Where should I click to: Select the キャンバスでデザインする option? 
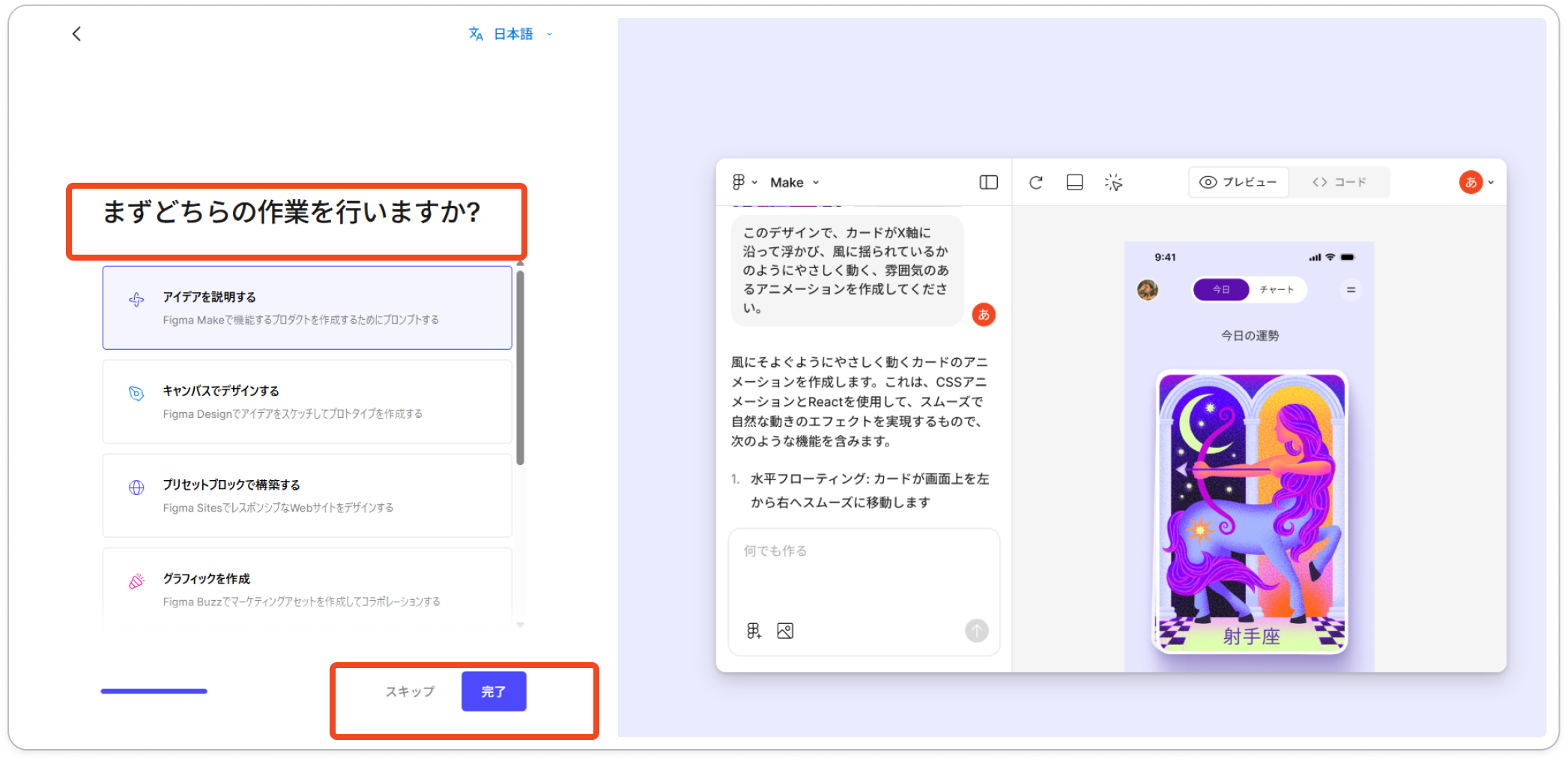click(x=307, y=401)
